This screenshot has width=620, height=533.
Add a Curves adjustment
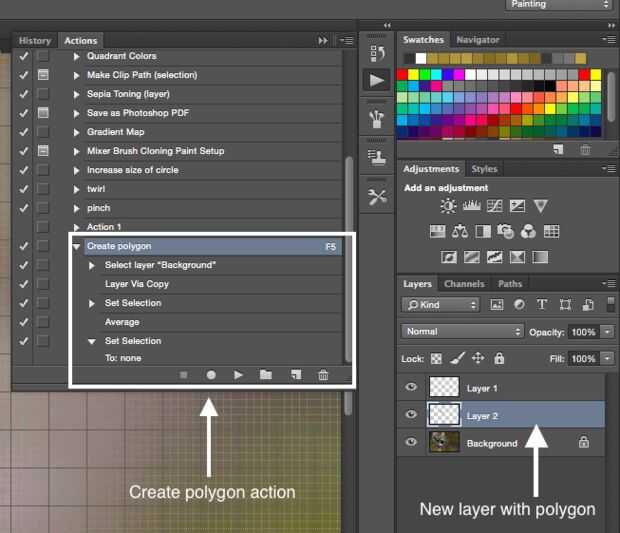coord(495,206)
